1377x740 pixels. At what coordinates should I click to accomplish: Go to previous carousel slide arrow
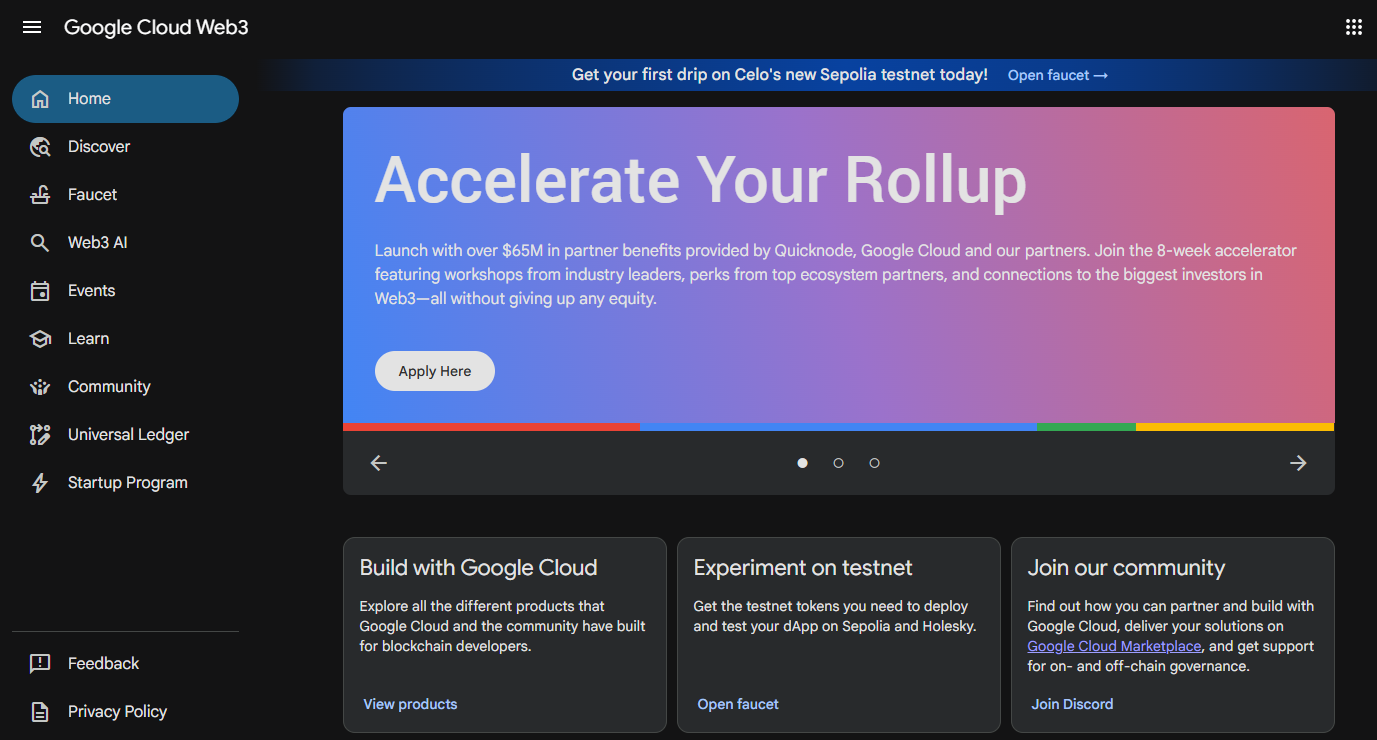pos(379,463)
